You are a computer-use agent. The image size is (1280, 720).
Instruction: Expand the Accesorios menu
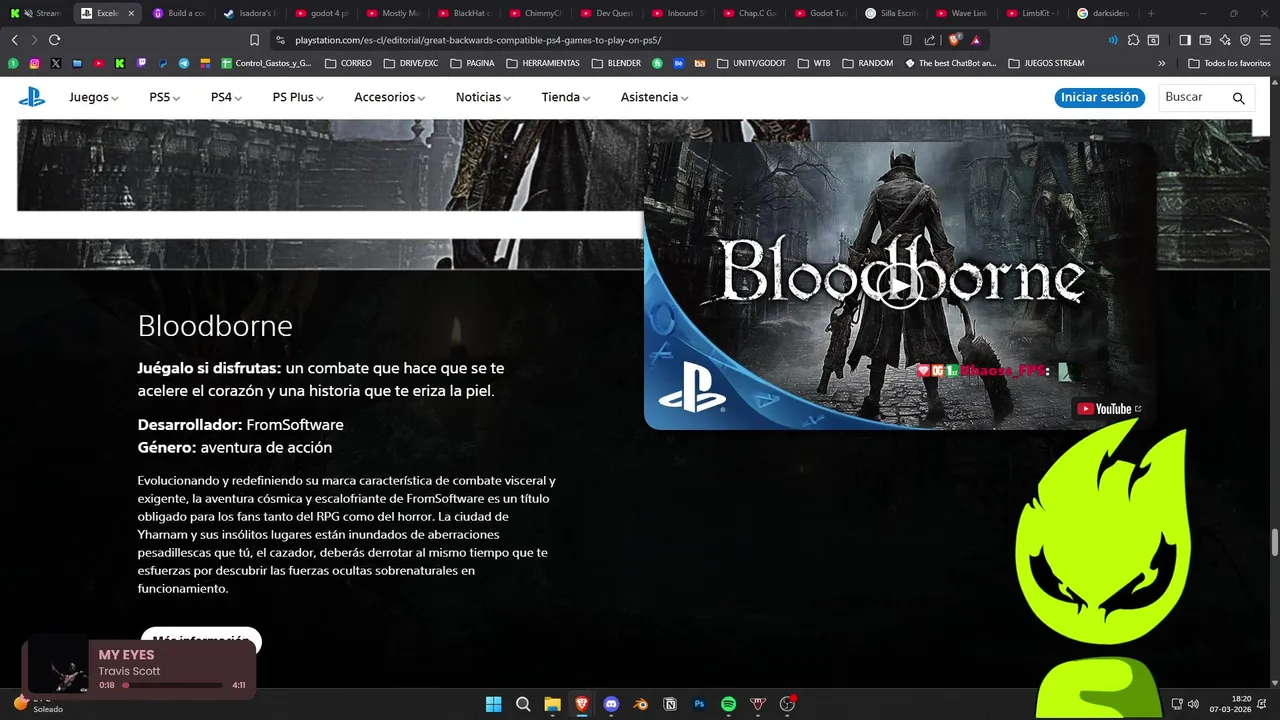click(389, 97)
